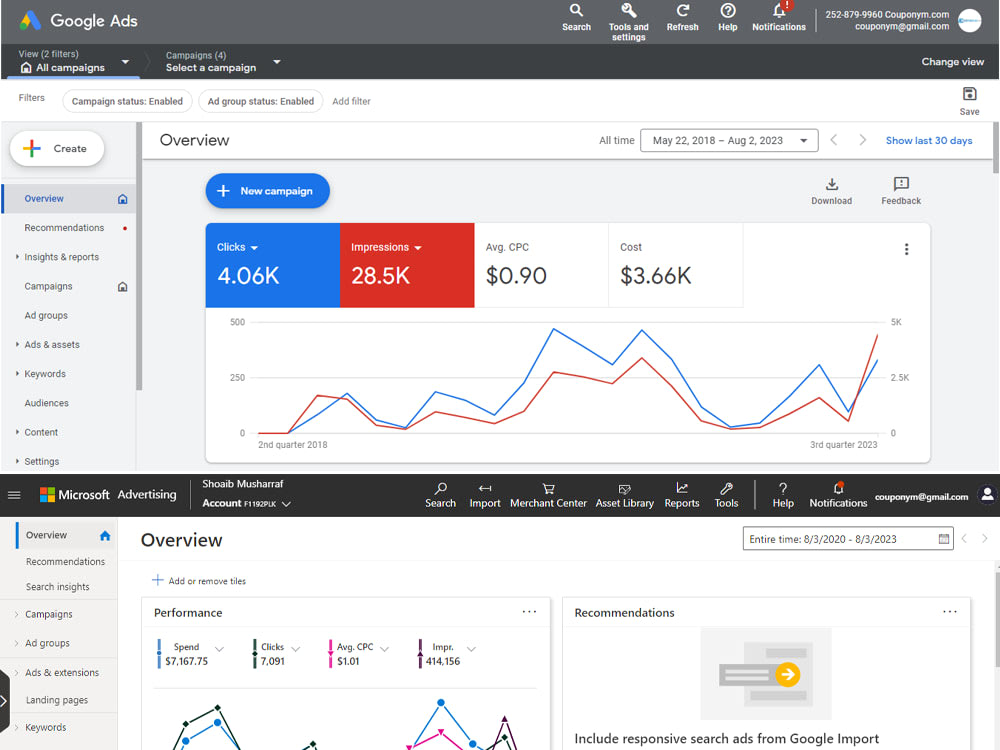Open Performance tile three-dot menu
This screenshot has width=1000, height=750.
pyautogui.click(x=529, y=612)
